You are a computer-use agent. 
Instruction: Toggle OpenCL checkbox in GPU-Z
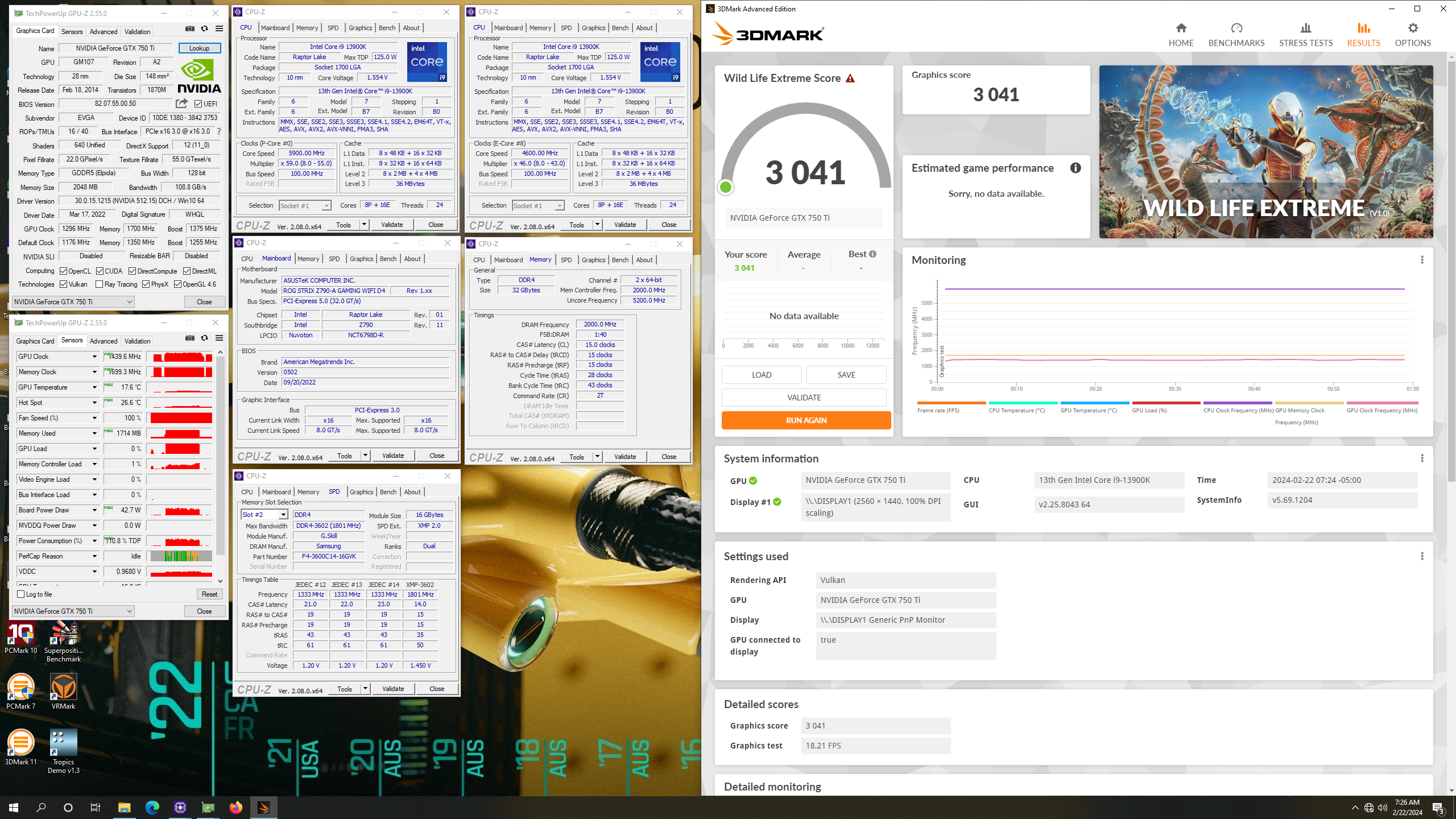(64, 271)
